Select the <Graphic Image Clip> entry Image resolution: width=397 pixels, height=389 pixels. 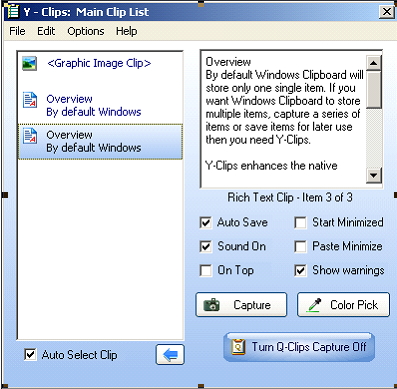[100, 63]
